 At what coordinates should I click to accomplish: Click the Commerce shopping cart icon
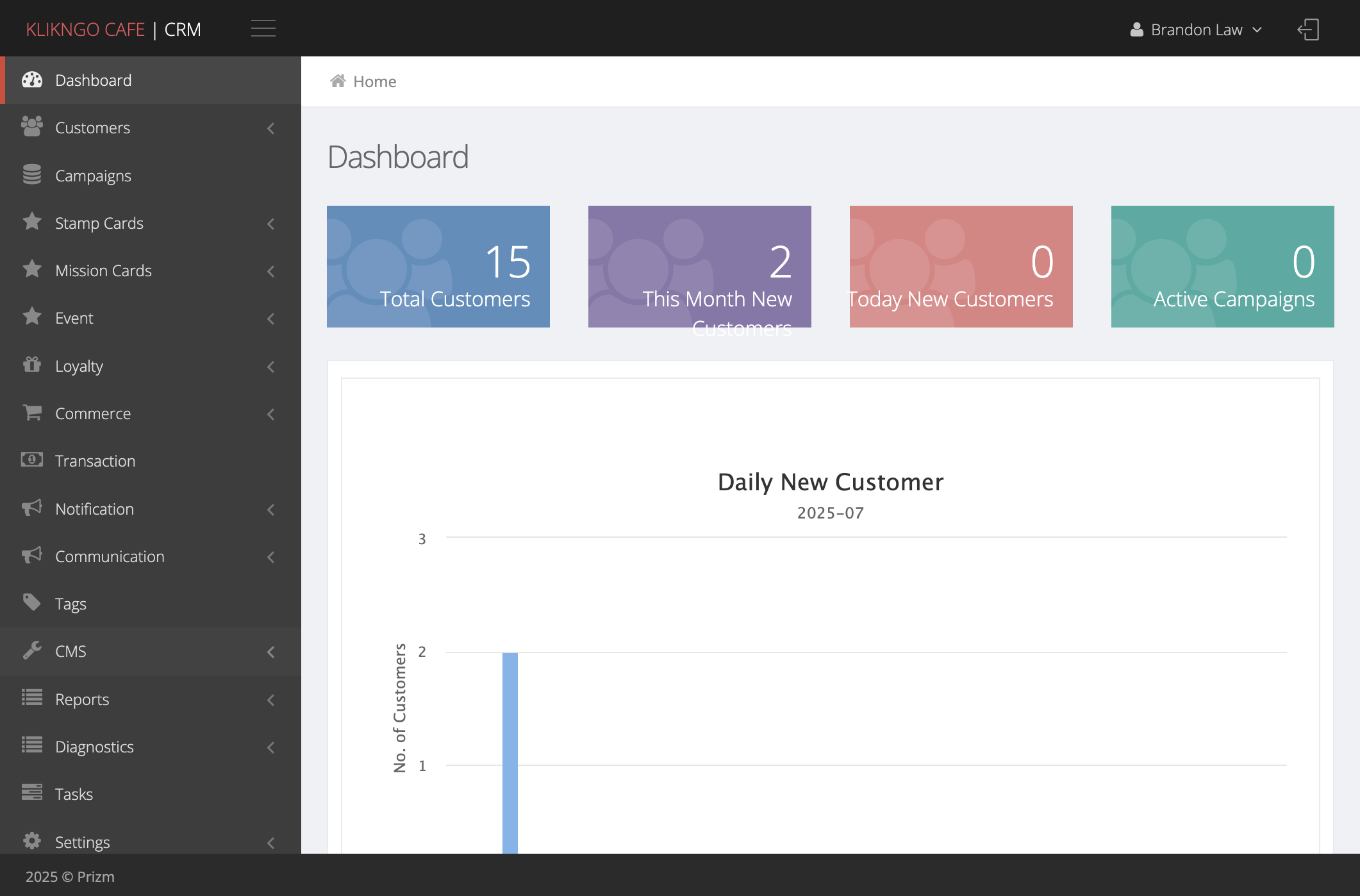(32, 412)
